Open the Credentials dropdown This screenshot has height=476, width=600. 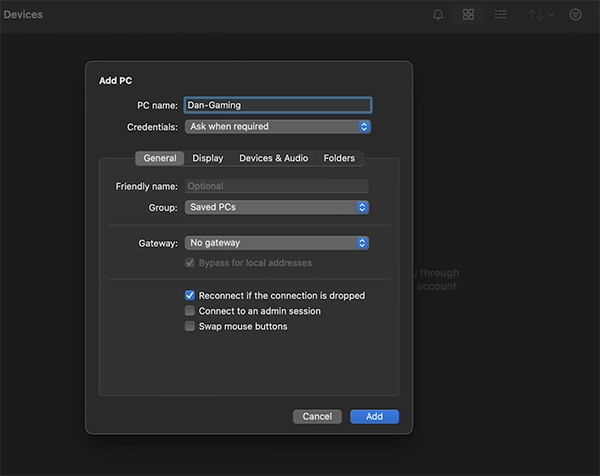(x=278, y=127)
